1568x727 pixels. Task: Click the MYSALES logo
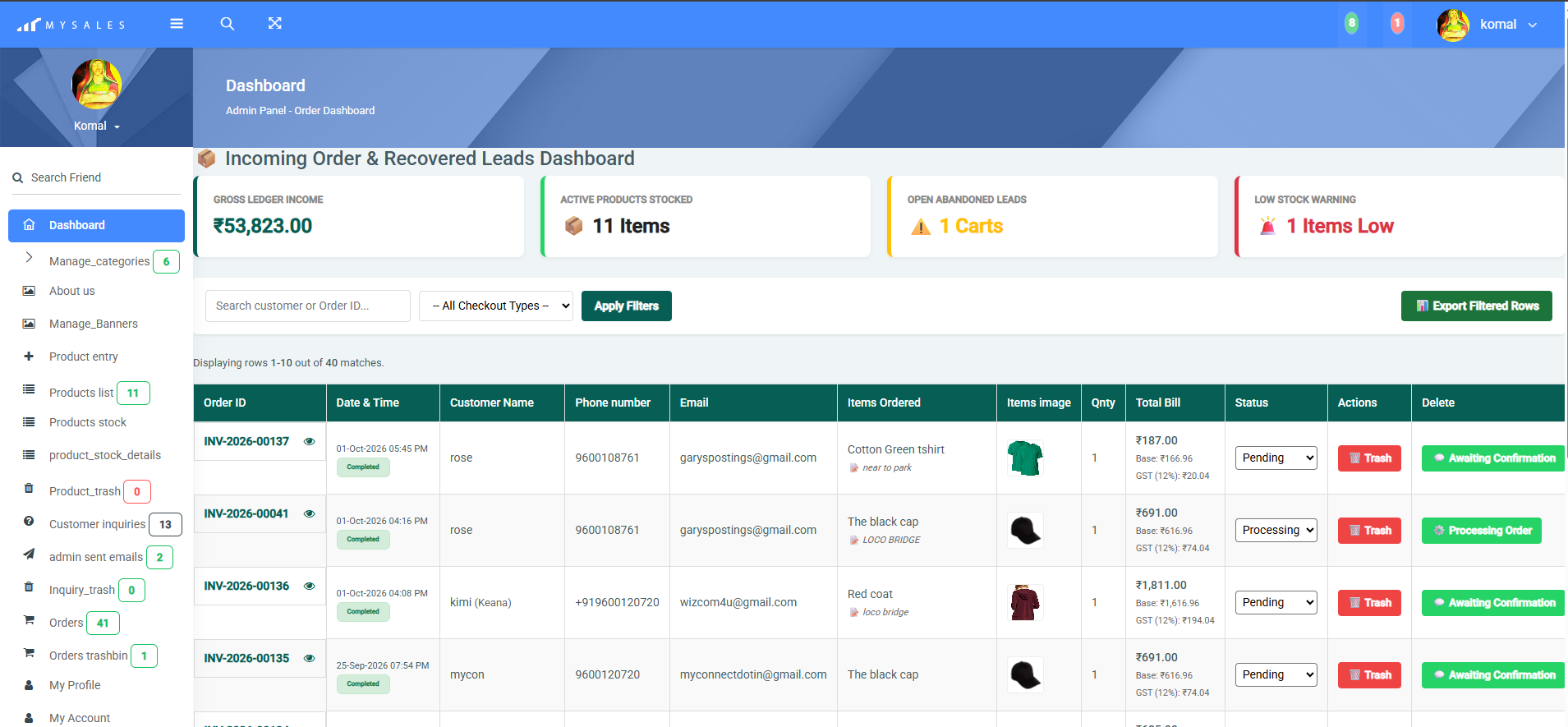click(71, 25)
